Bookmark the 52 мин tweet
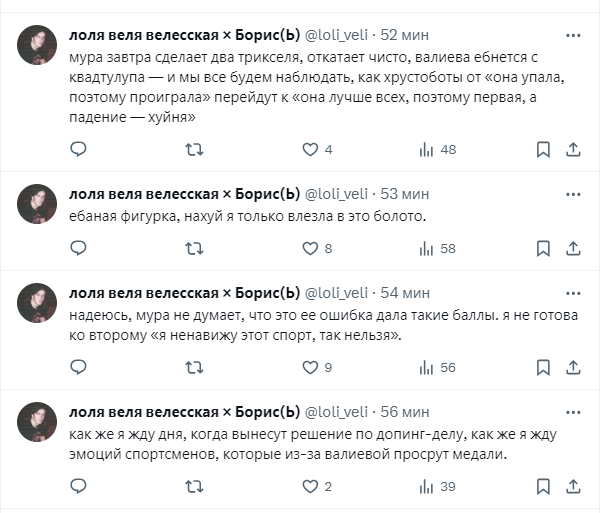 (543, 149)
